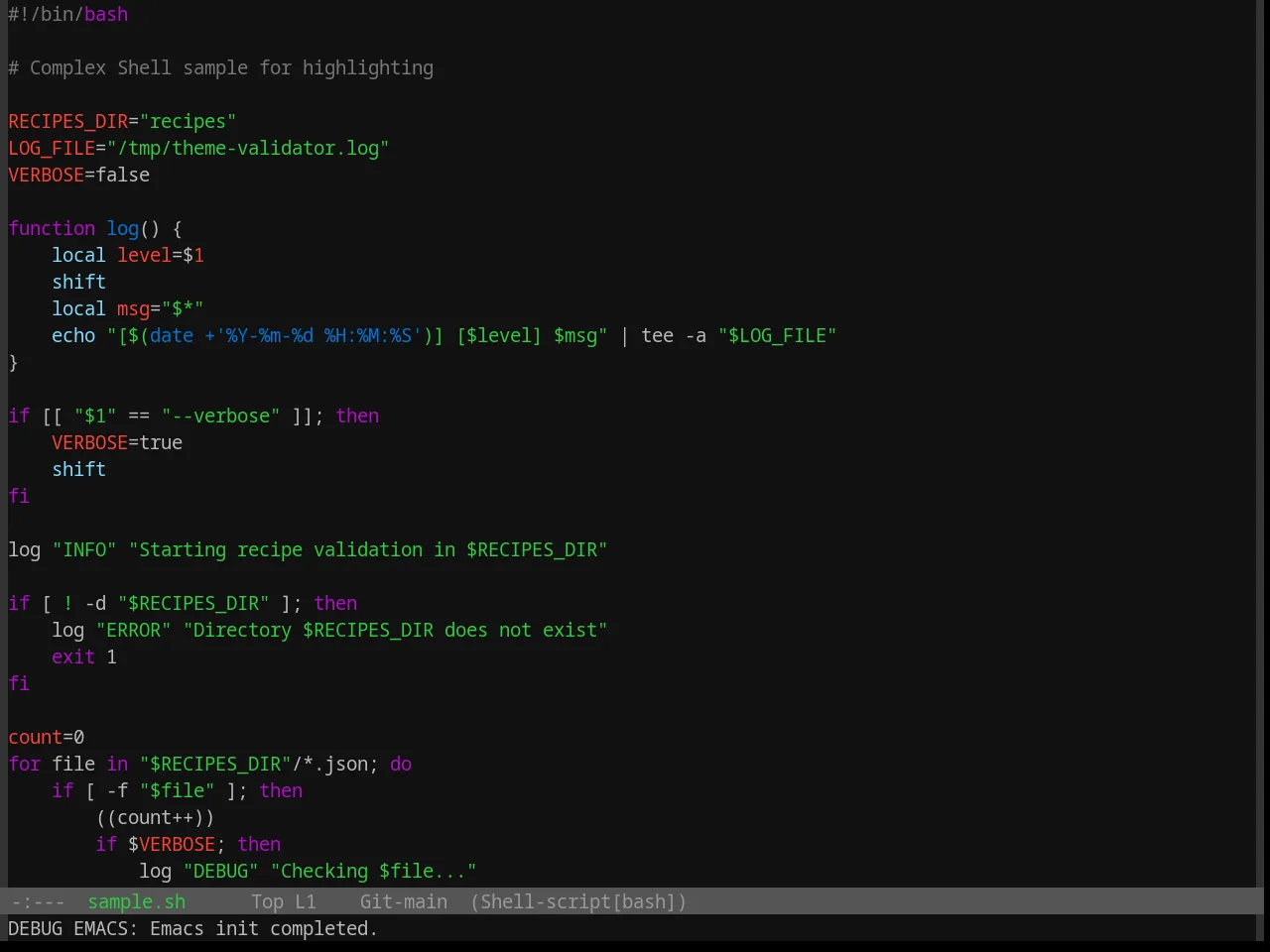Screen dimensions: 1270x952
Task: Click the "DEBUG" string
Action: click(x=220, y=871)
